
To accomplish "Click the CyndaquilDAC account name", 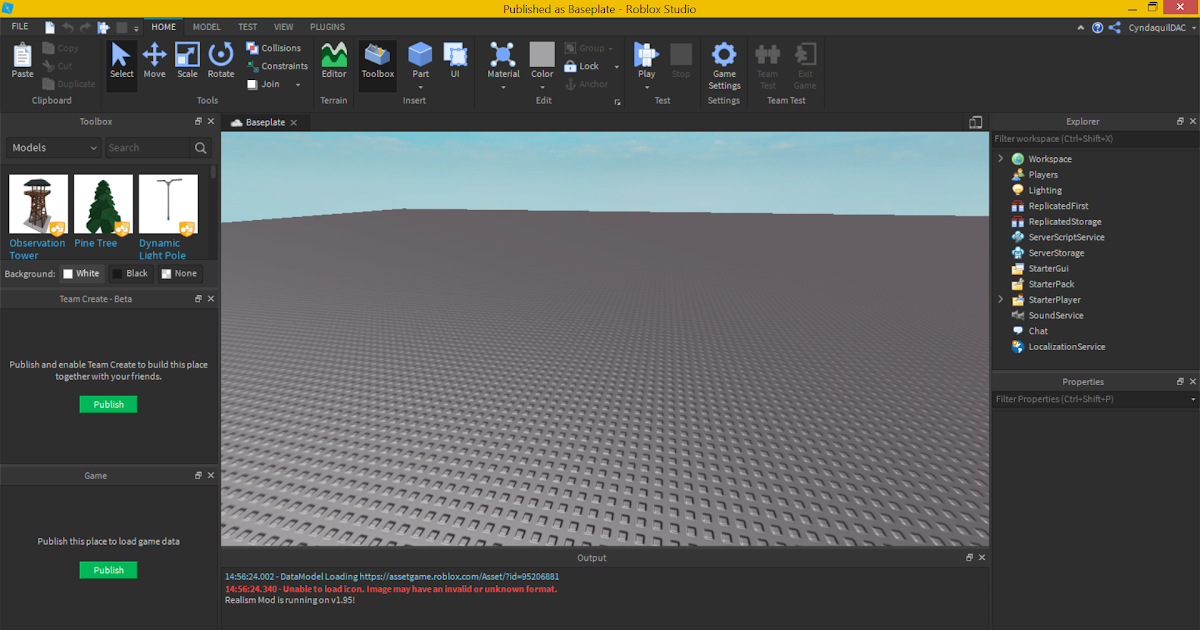I will 1157,28.
